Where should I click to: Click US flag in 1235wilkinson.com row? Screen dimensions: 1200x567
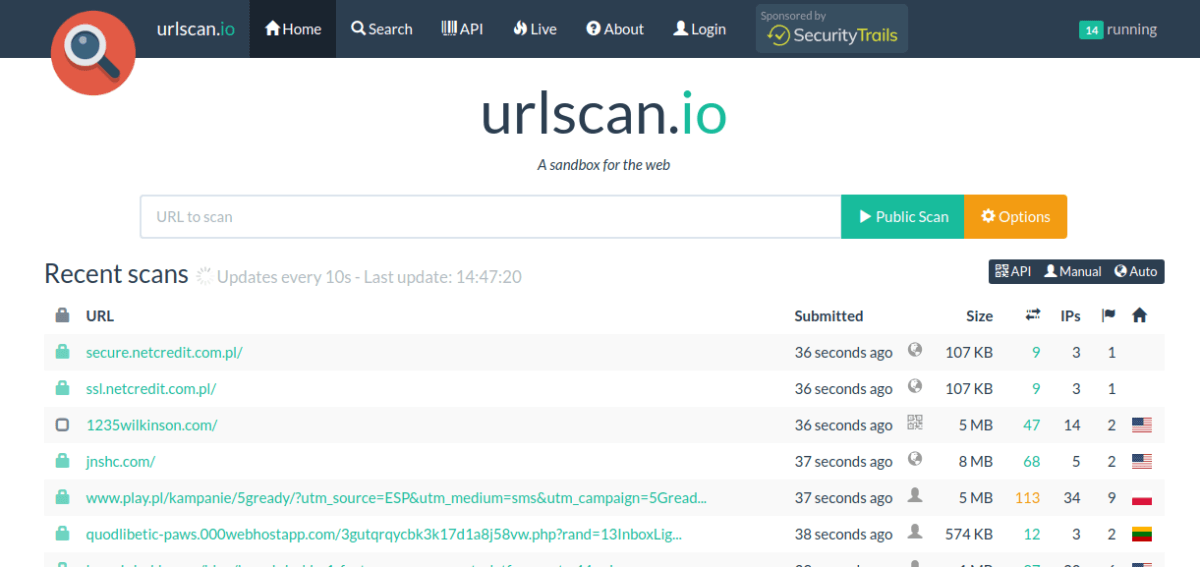tap(1142, 425)
